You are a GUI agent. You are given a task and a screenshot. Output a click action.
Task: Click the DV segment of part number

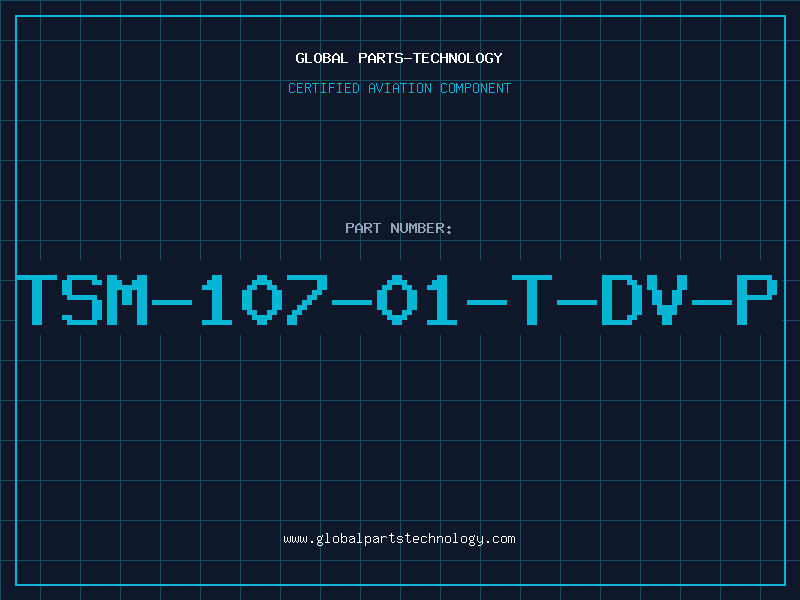645,299
